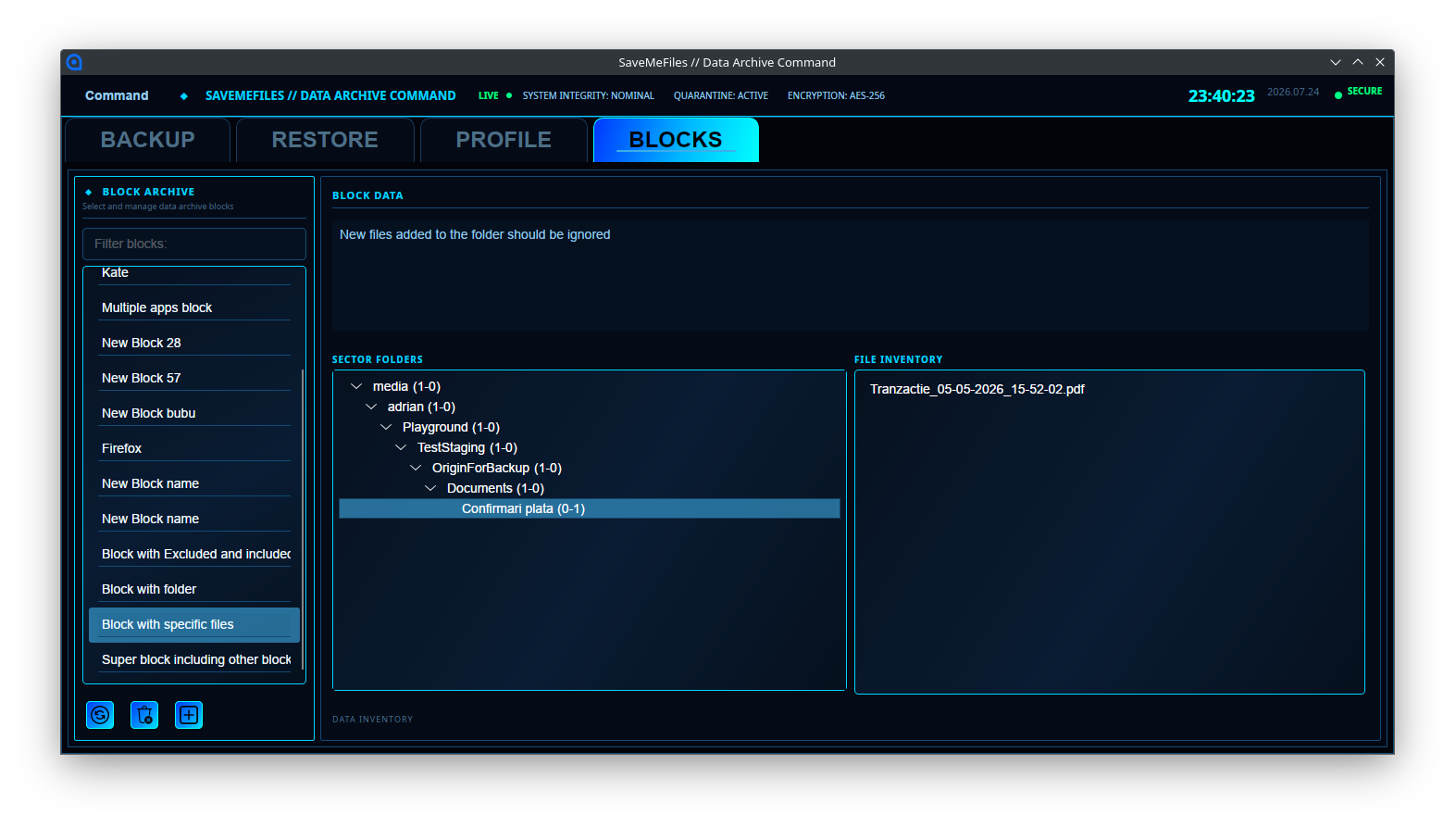Add a new block with plus icon
Screen dimensions: 1456x827
[x=189, y=715]
